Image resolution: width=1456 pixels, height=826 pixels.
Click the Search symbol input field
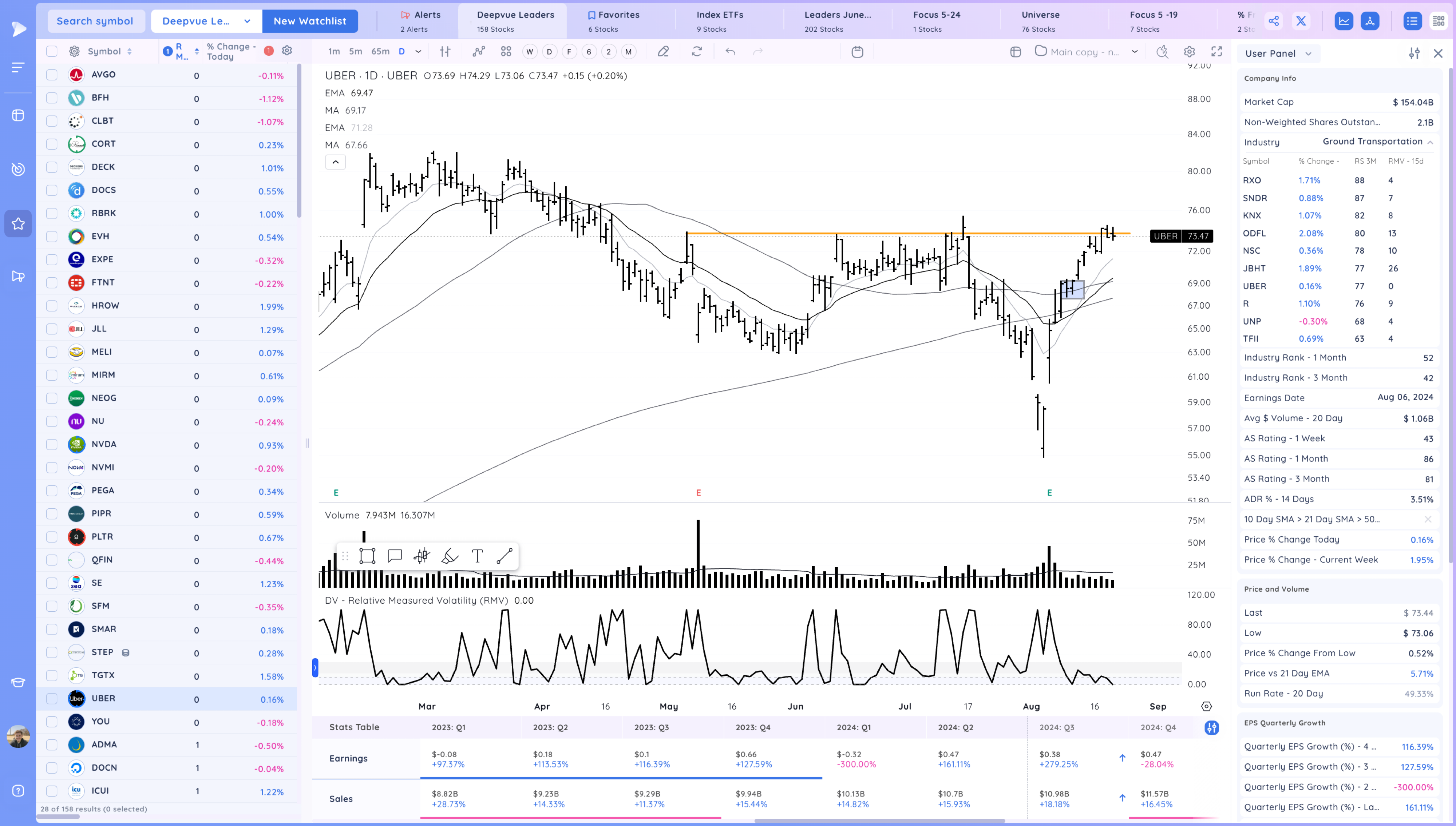coord(95,21)
